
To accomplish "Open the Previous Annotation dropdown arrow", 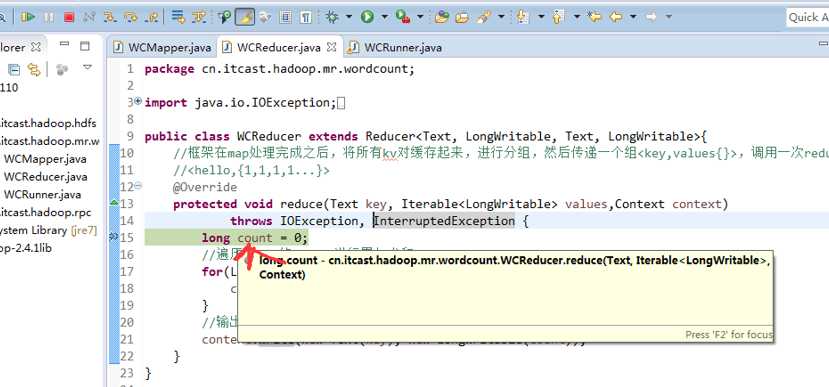I will 577,17.
